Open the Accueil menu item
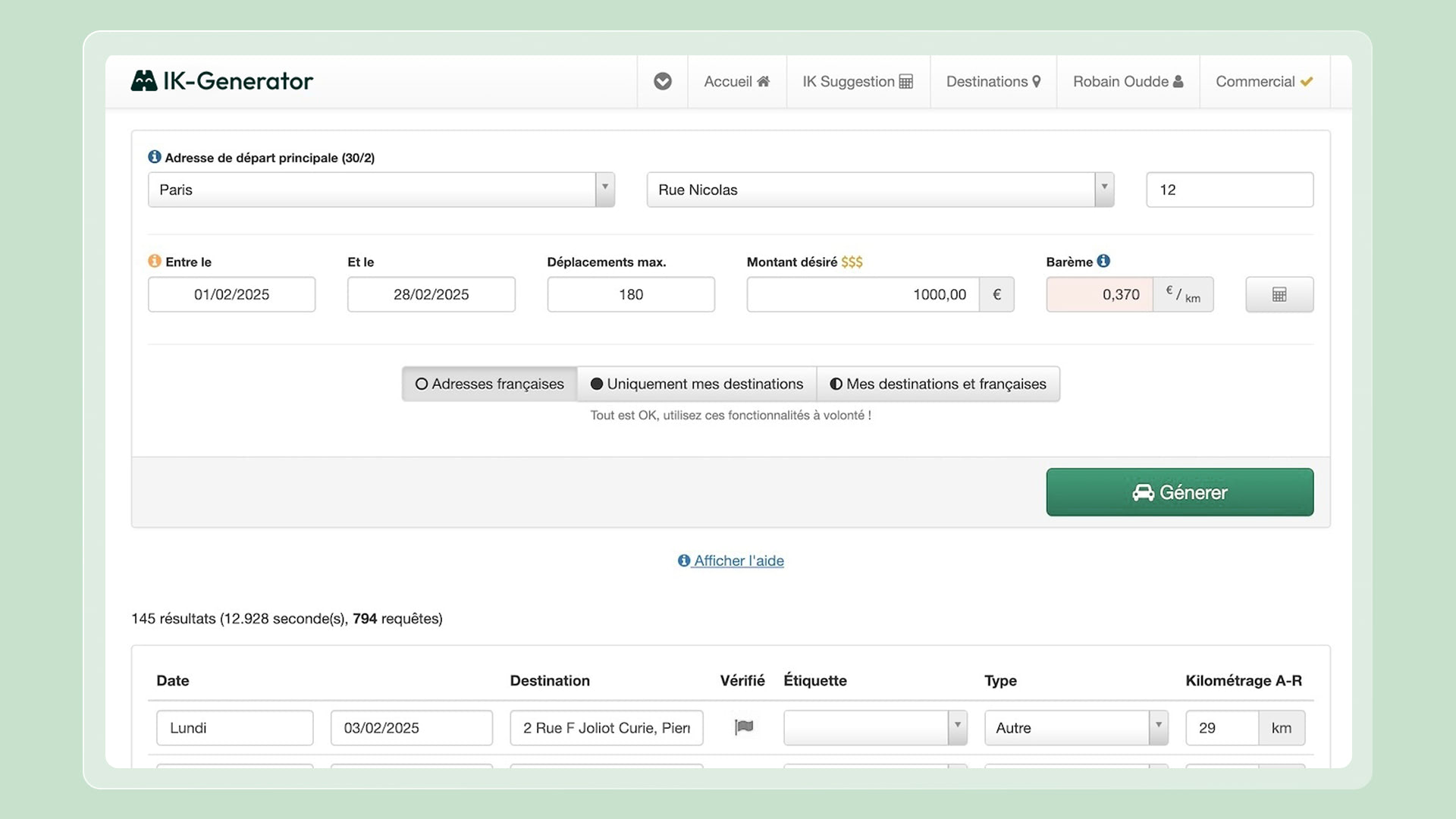 coord(736,81)
